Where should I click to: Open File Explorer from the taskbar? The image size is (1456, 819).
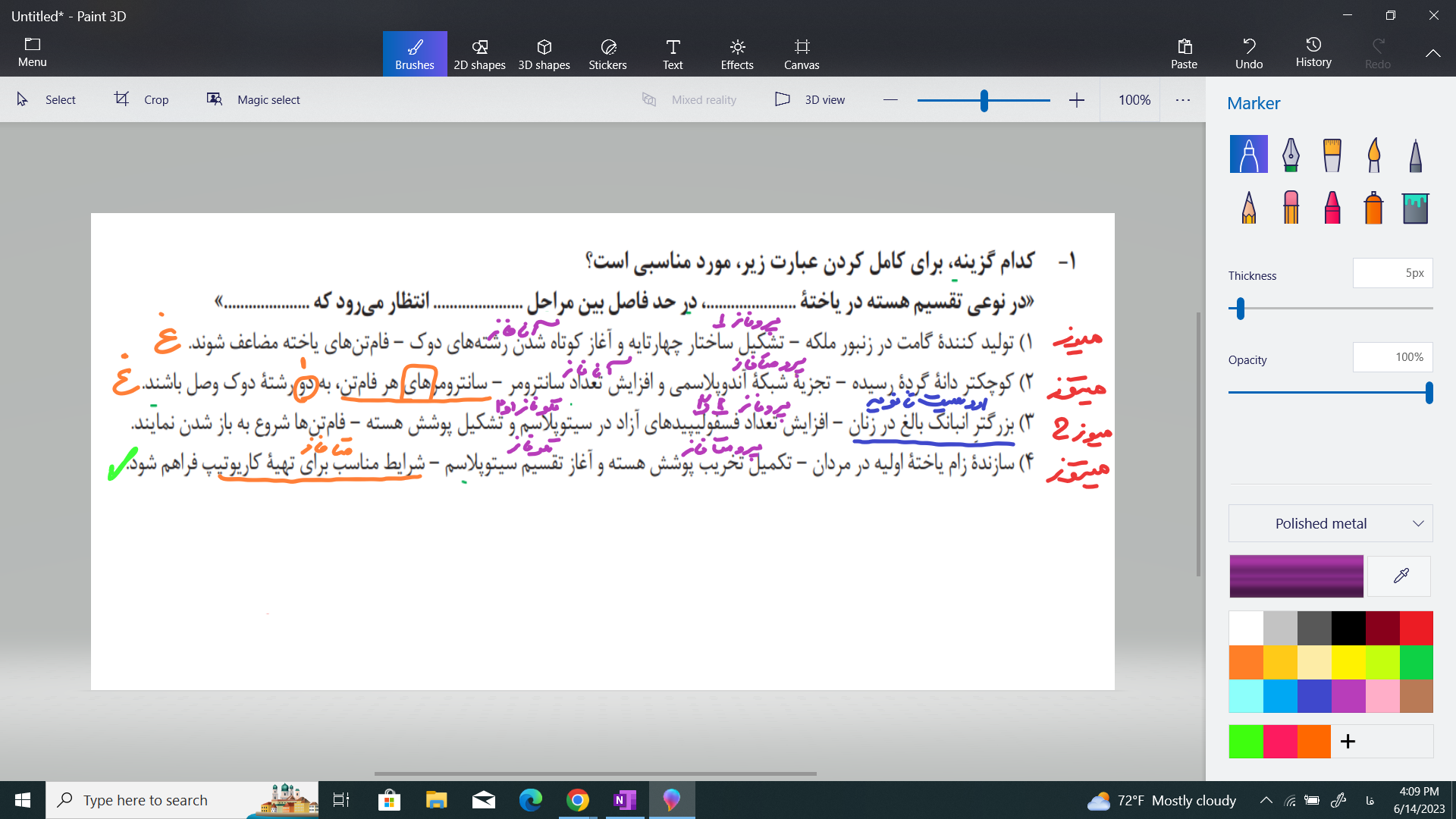click(436, 800)
